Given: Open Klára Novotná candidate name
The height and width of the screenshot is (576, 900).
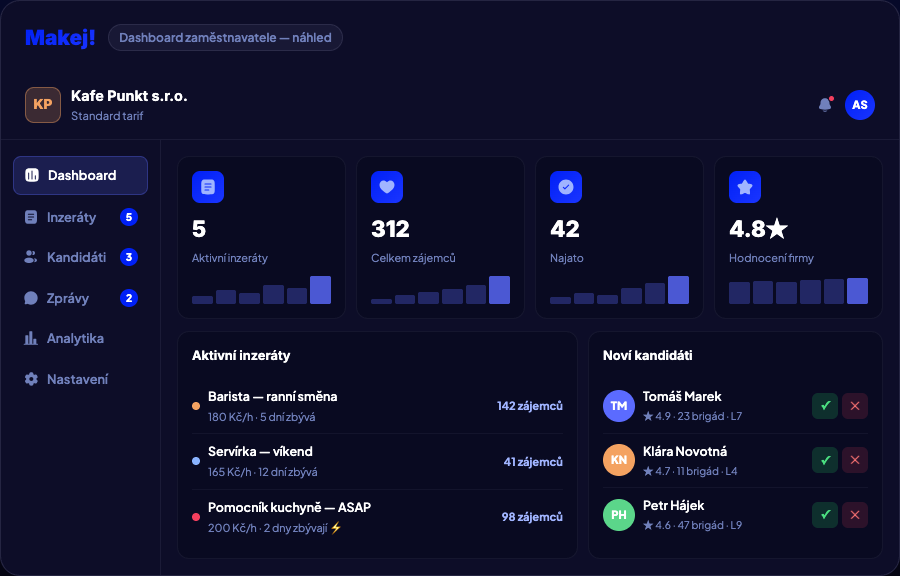Looking at the screenshot, I should pyautogui.click(x=685, y=452).
